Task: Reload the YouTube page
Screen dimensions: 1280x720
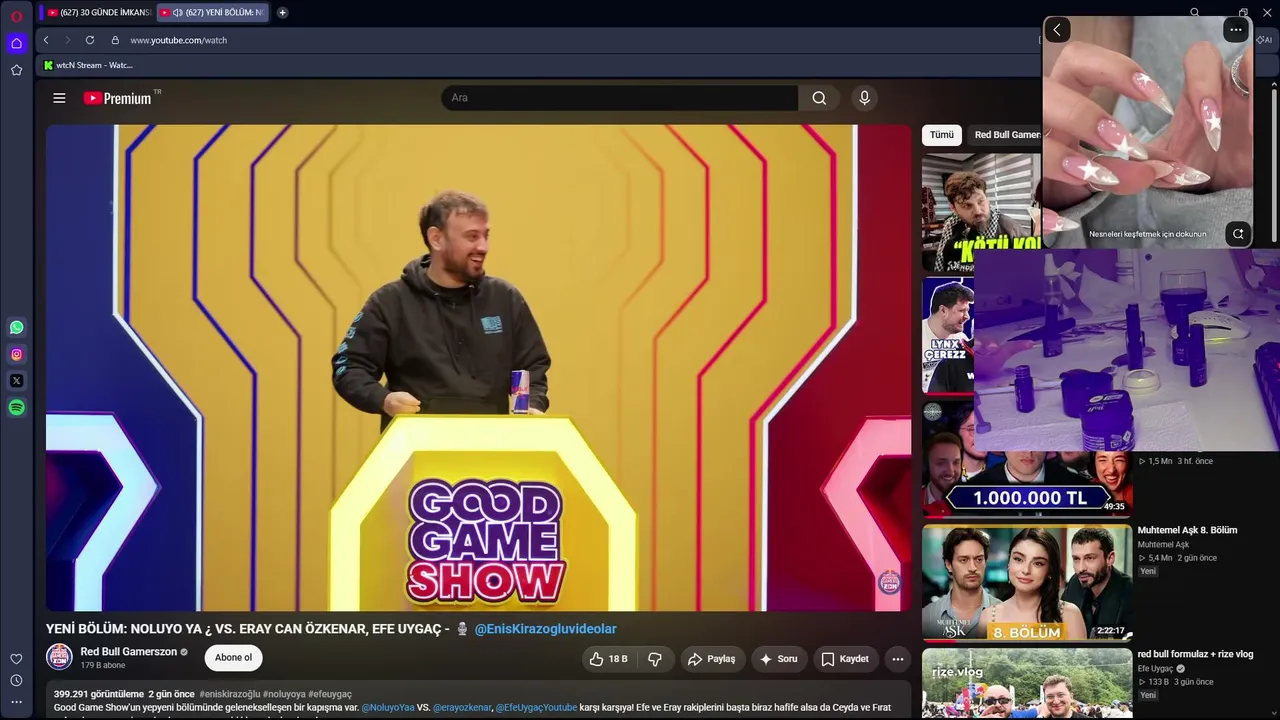Action: pos(90,40)
